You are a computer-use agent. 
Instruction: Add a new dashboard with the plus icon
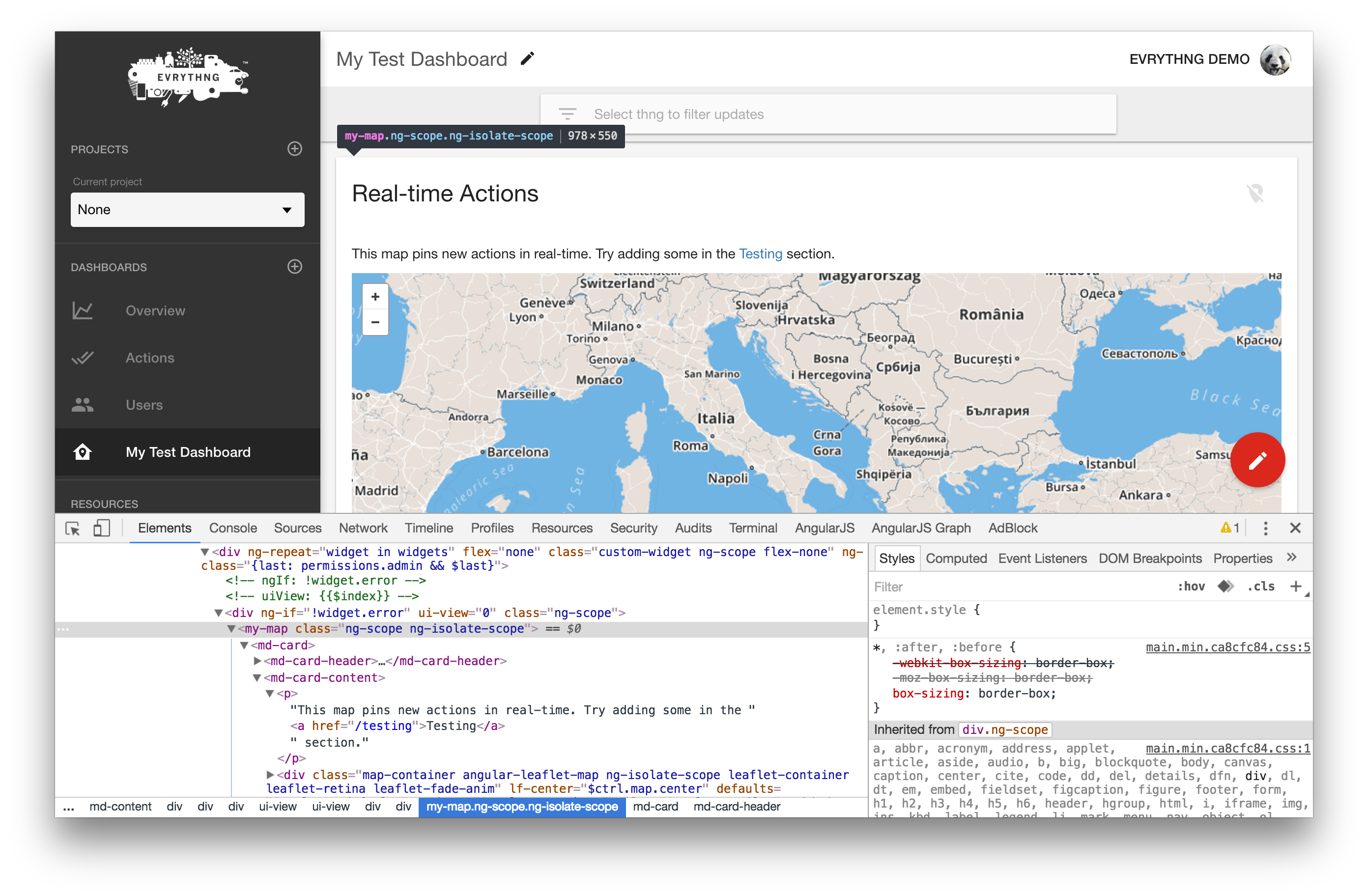coord(294,267)
